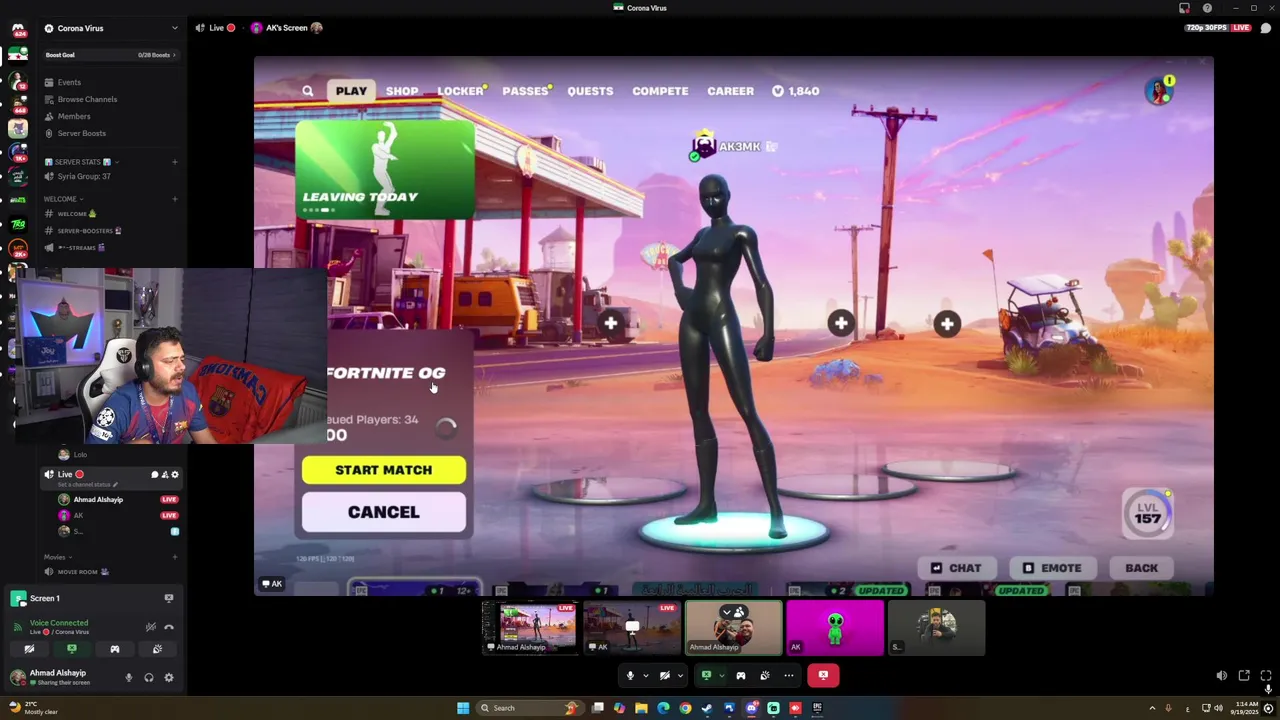Edit Live channel settings gear
Image resolution: width=1280 pixels, height=720 pixels.
tap(175, 475)
